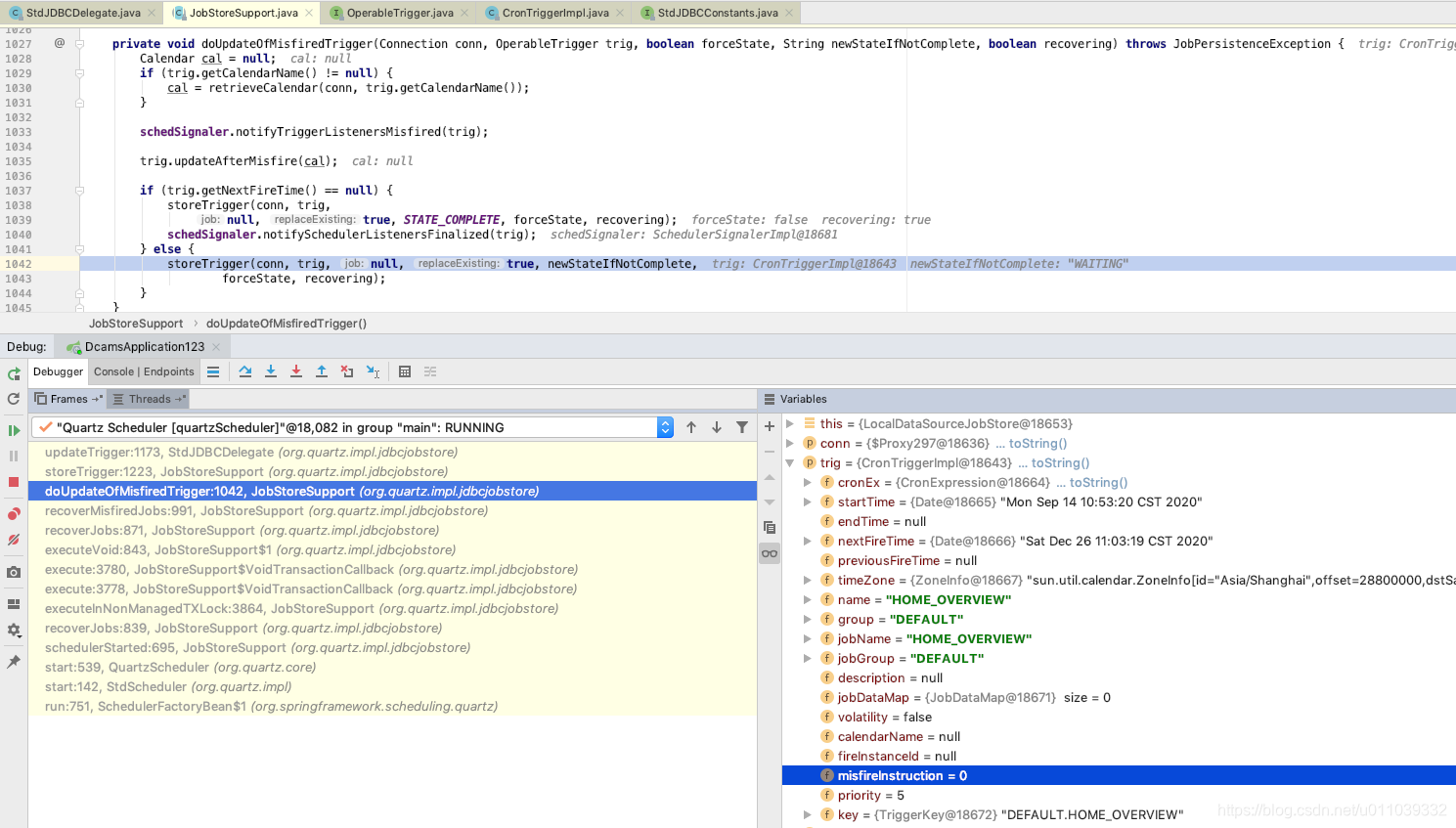Screen dimensions: 1456x828
Task: Open the StdJDBCConstants.java editor tab
Action: click(x=718, y=13)
